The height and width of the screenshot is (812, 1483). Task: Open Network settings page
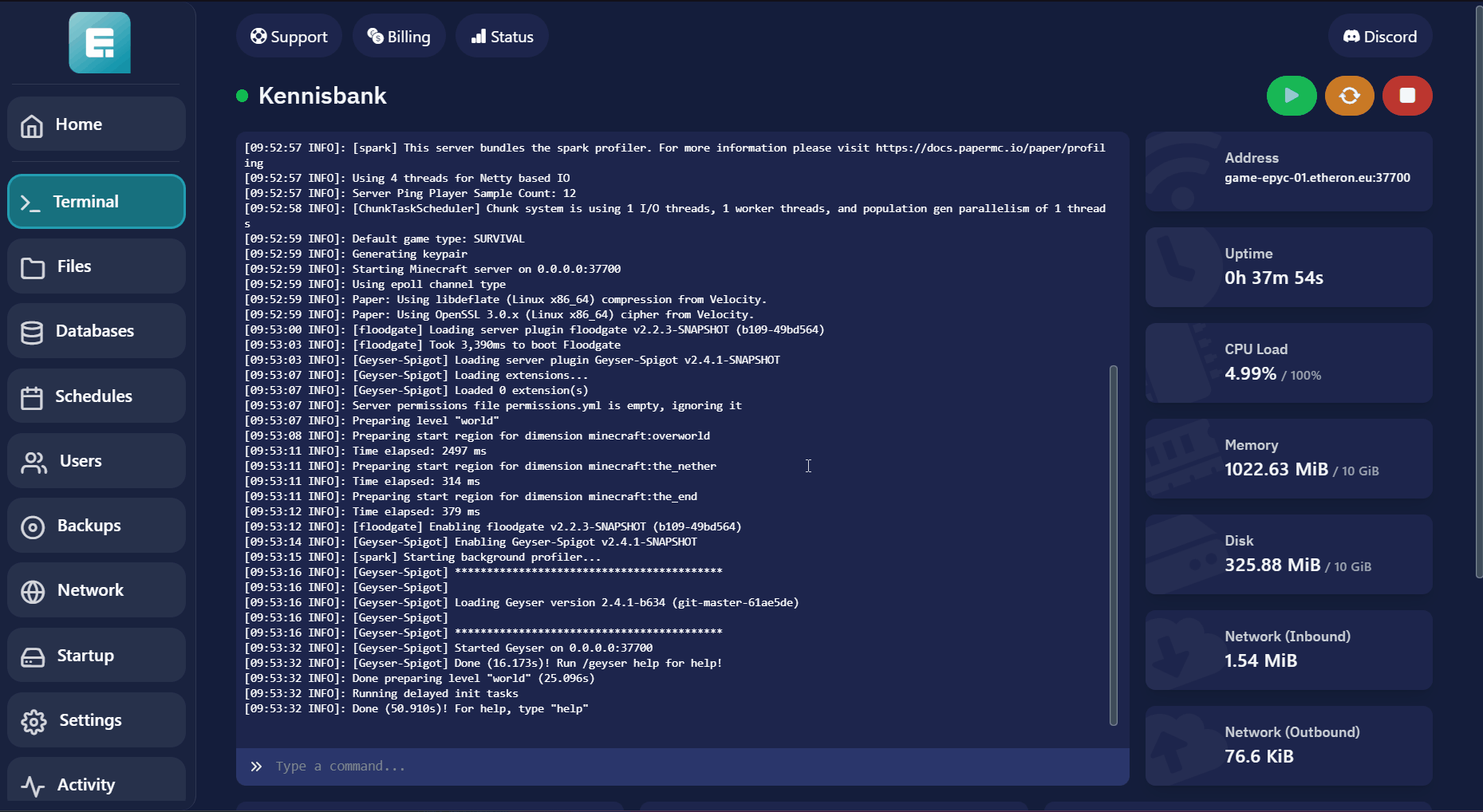(x=97, y=590)
